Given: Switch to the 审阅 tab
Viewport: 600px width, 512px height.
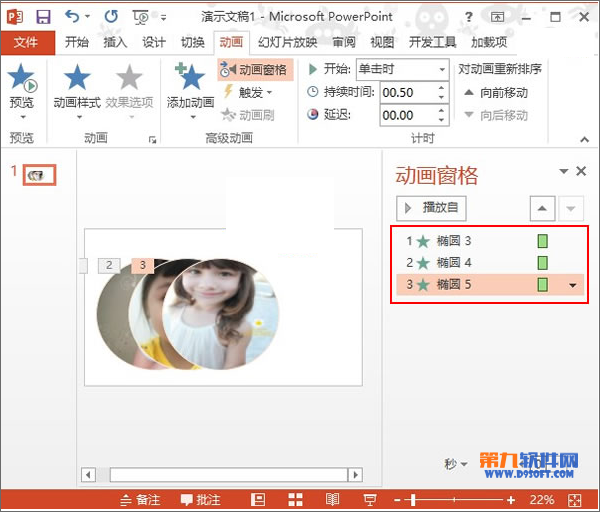Looking at the screenshot, I should (x=344, y=42).
